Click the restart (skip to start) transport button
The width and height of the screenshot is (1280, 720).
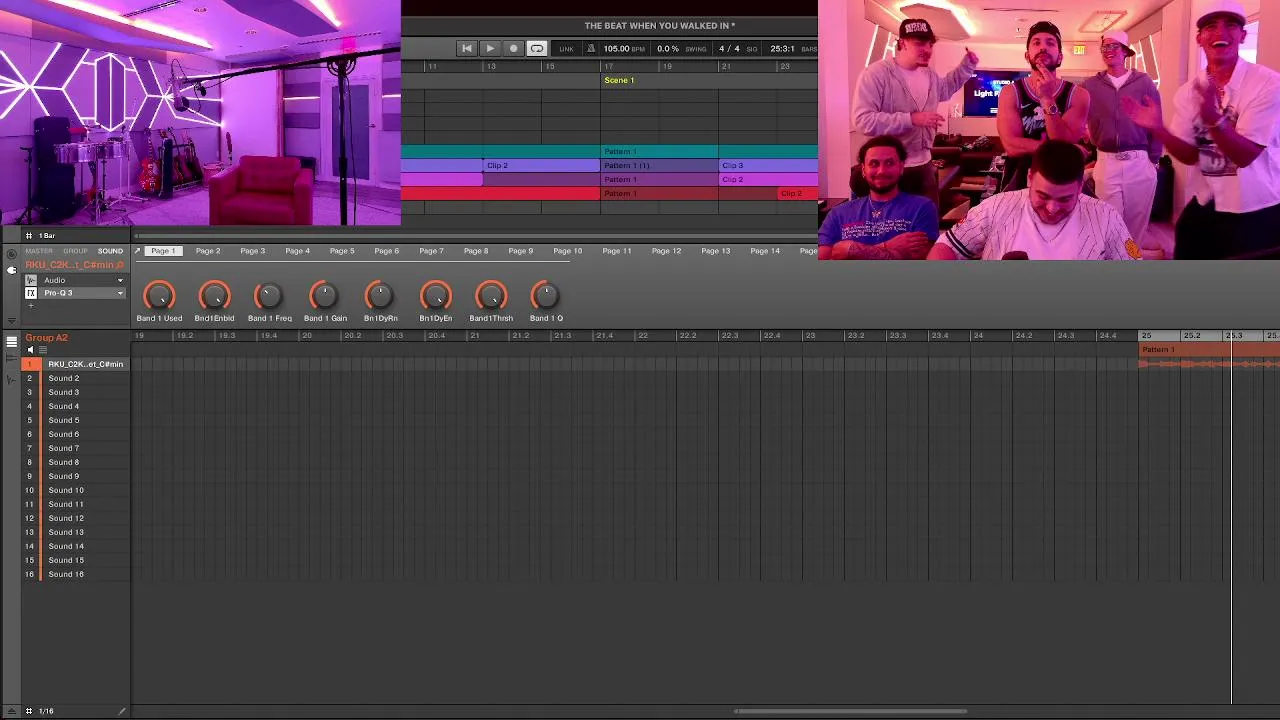tap(466, 48)
